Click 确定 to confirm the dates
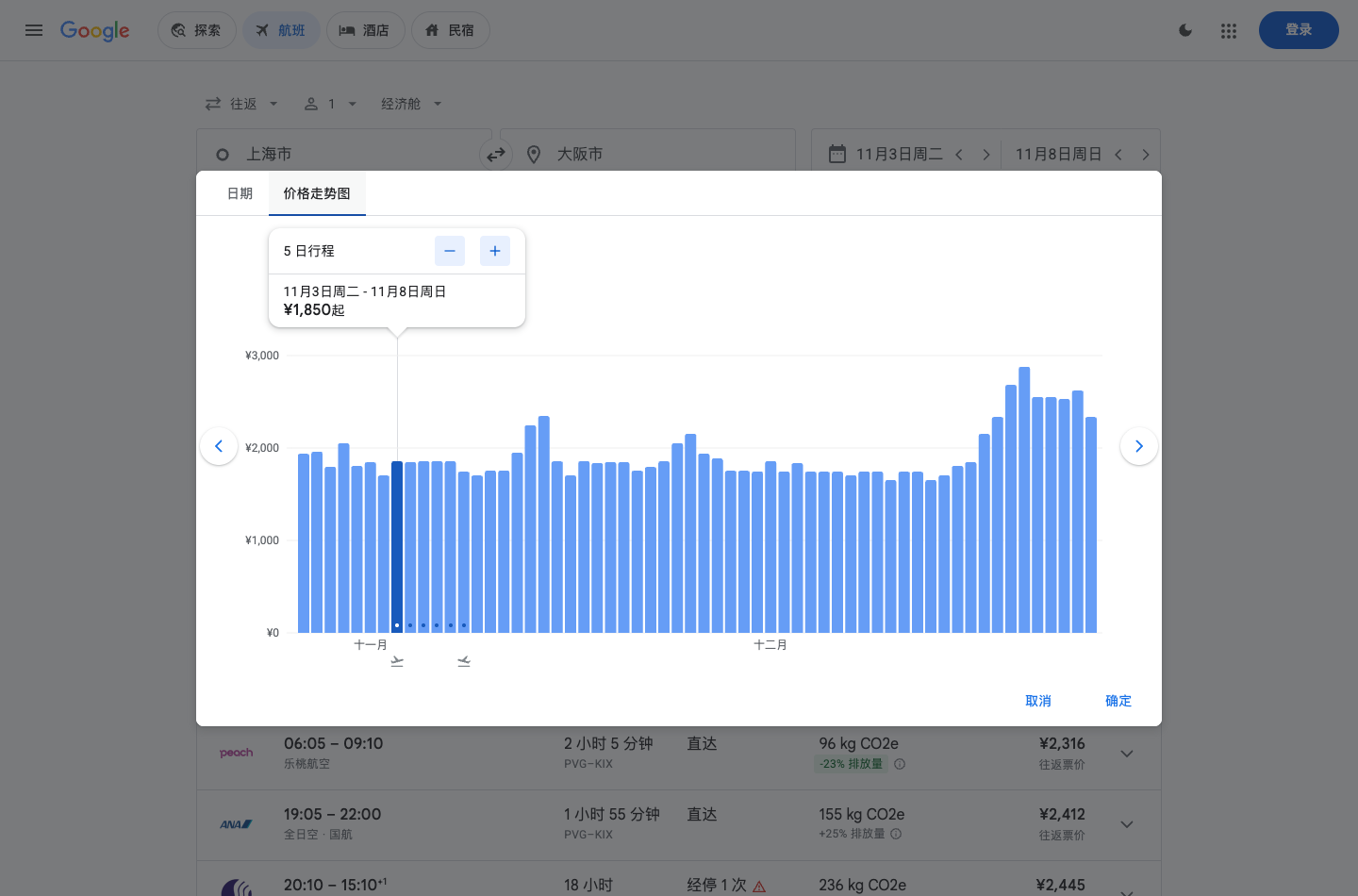The image size is (1358, 896). (x=1118, y=701)
